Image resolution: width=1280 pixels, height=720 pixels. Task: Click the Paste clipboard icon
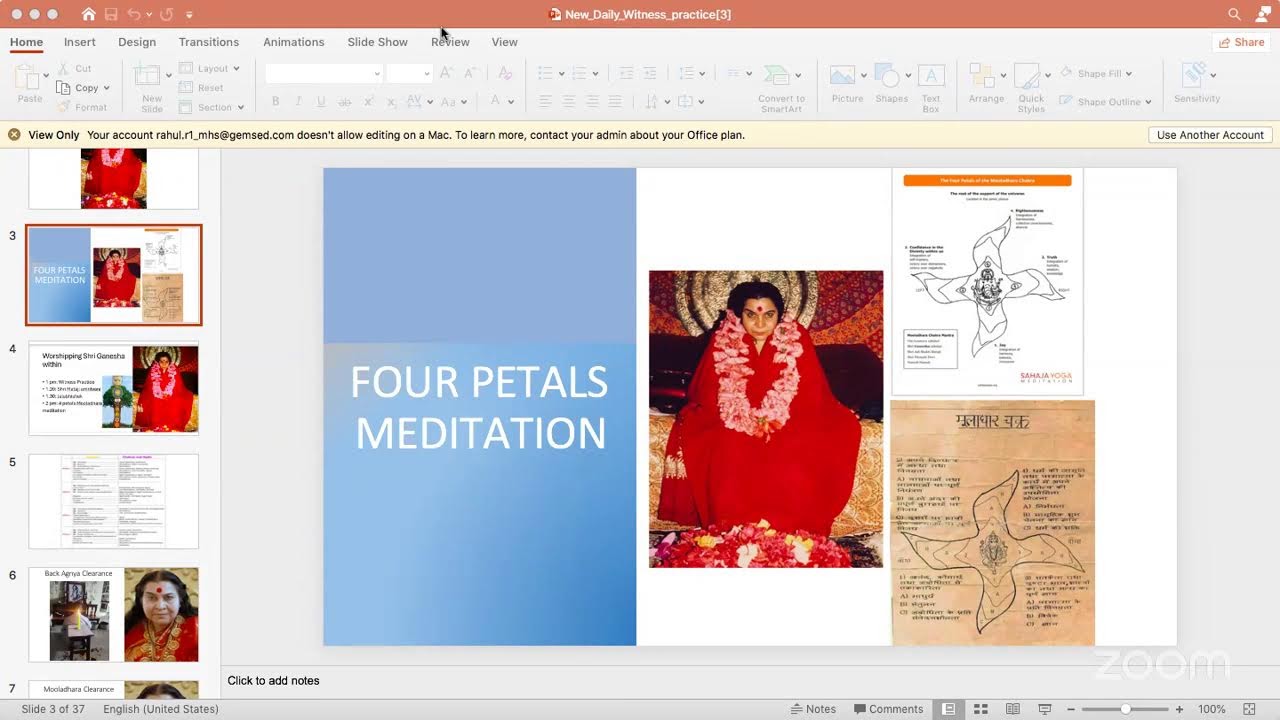click(x=29, y=78)
